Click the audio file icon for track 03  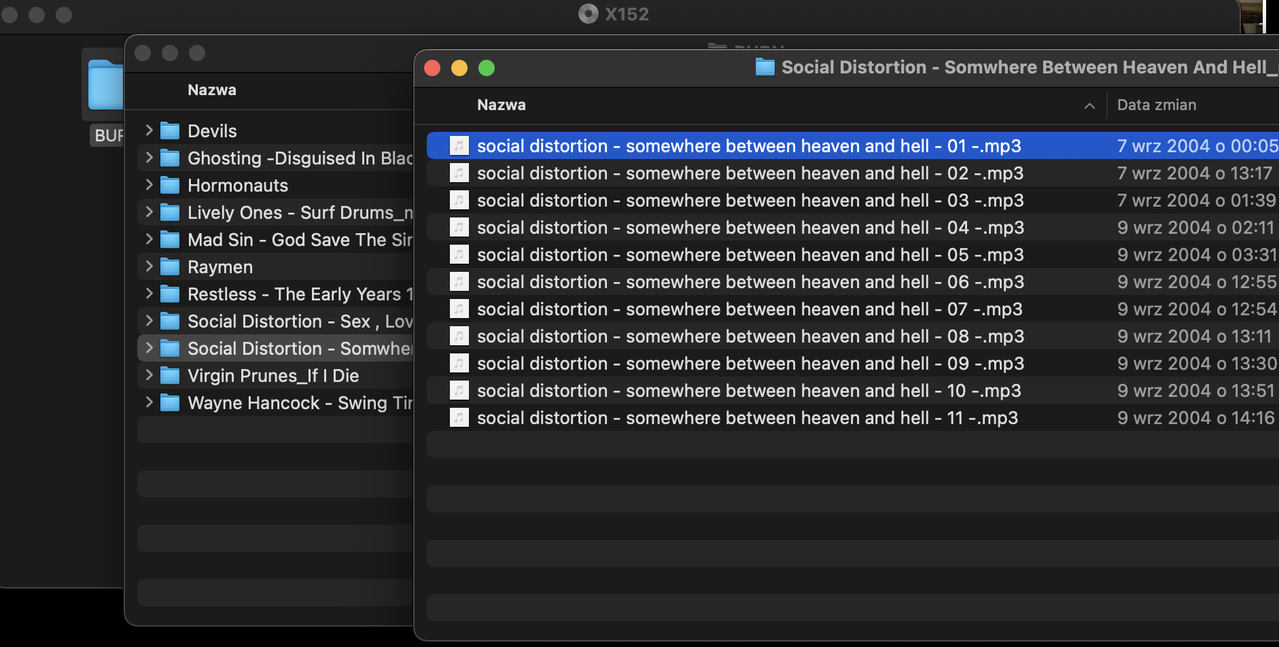pyautogui.click(x=459, y=200)
